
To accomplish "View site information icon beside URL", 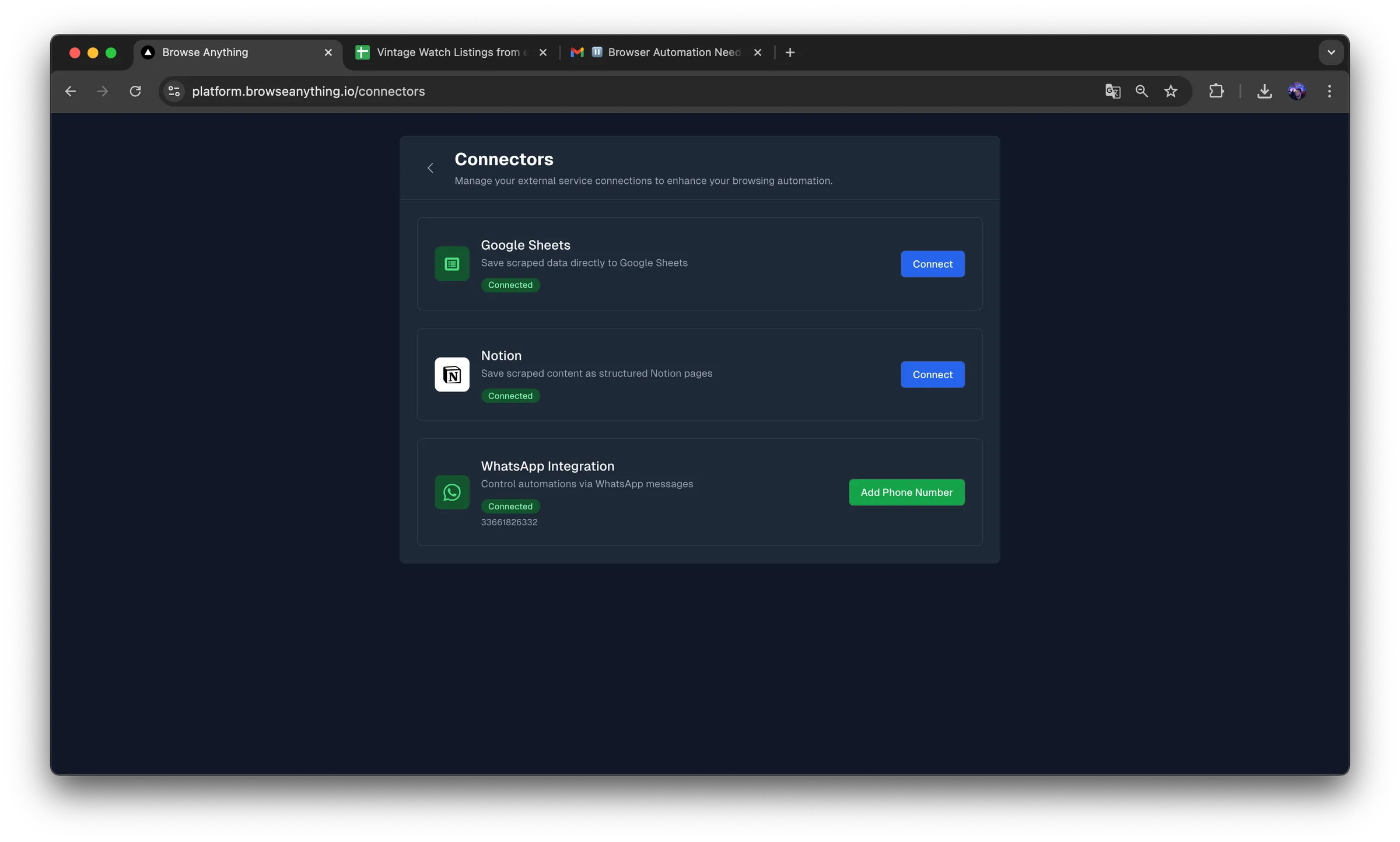I will point(174,91).
